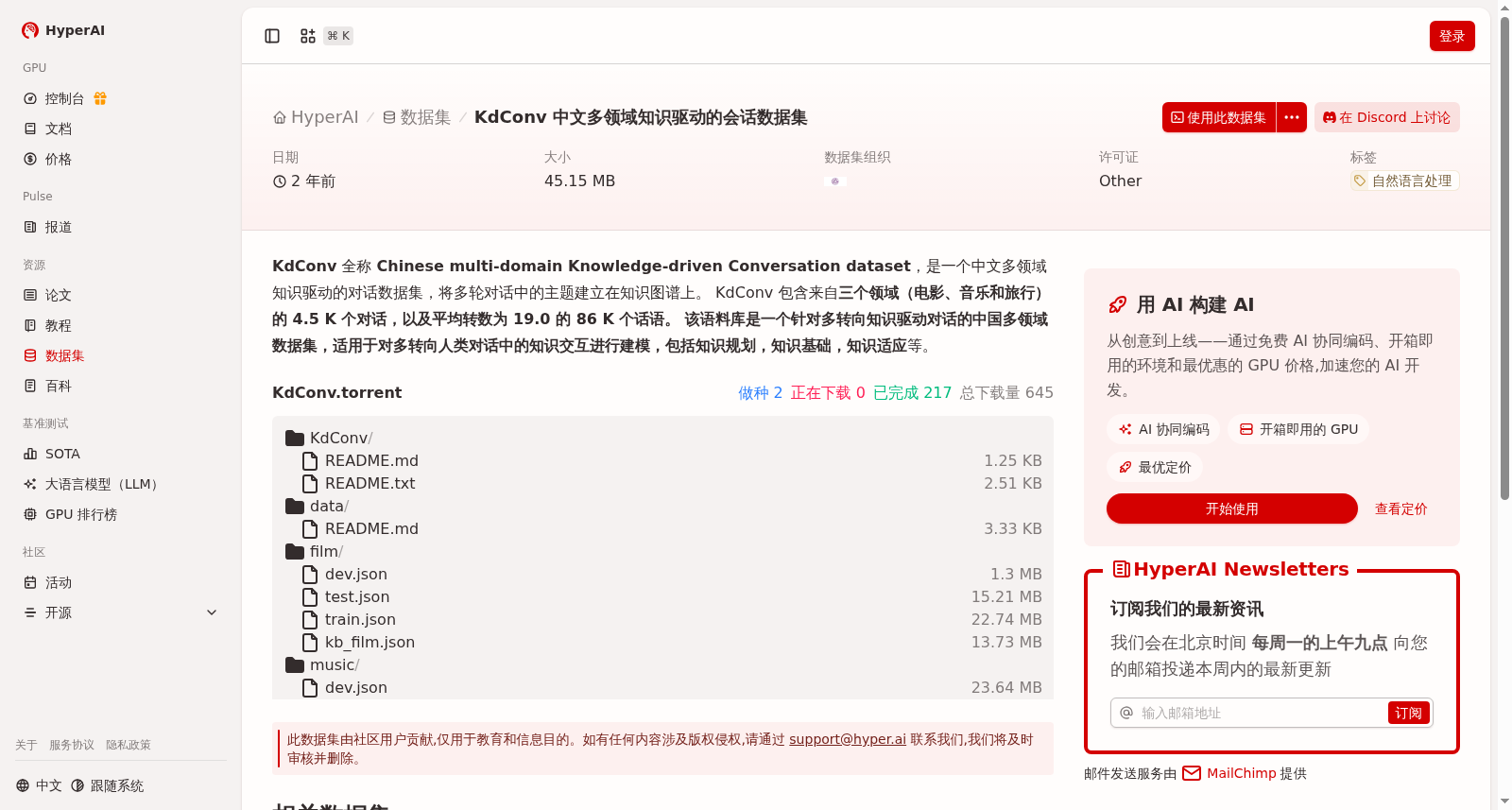1512x810 pixels.
Task: Click the 订阅 subscribe button
Action: pos(1408,713)
